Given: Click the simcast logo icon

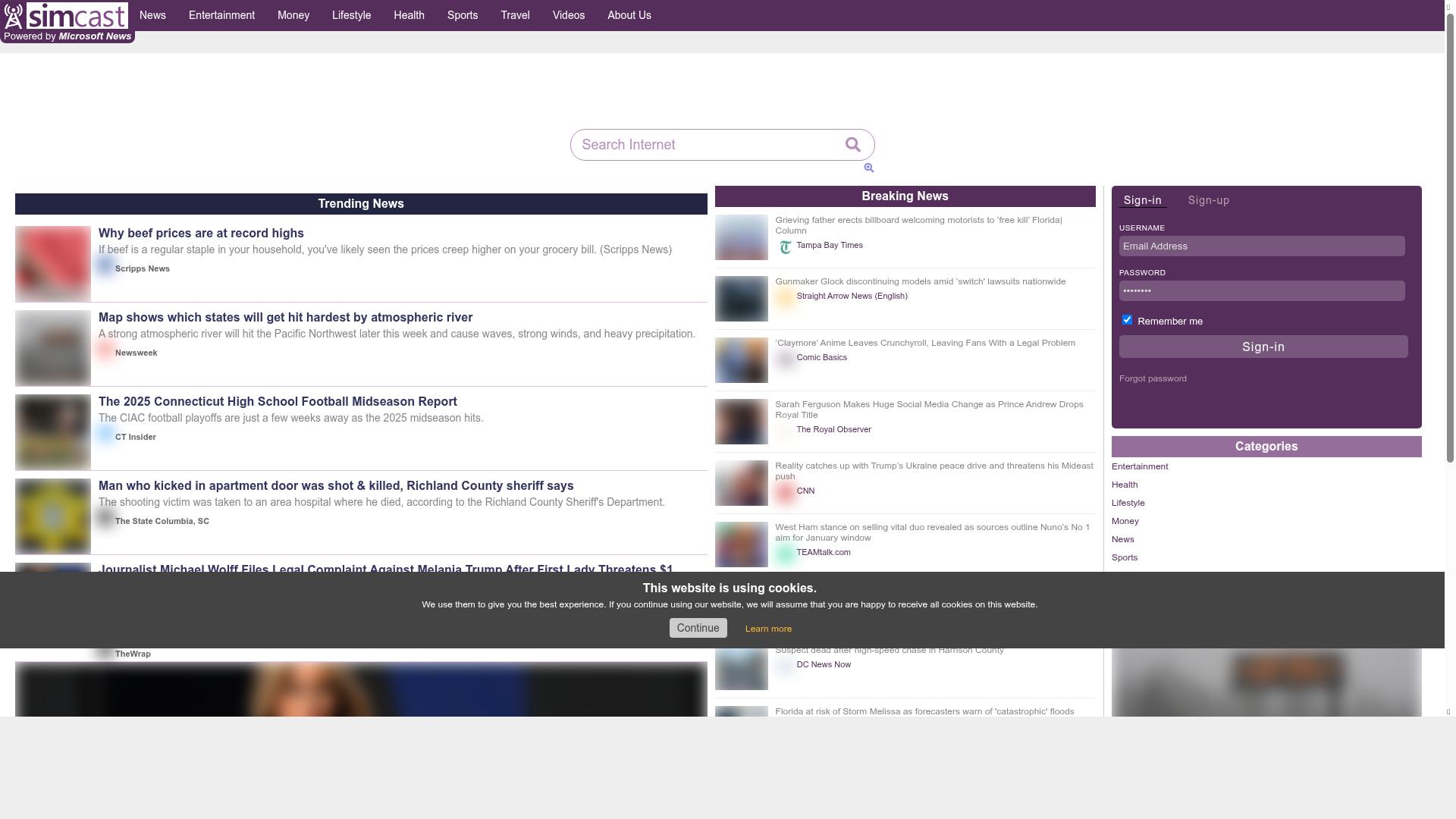Looking at the screenshot, I should click(15, 15).
